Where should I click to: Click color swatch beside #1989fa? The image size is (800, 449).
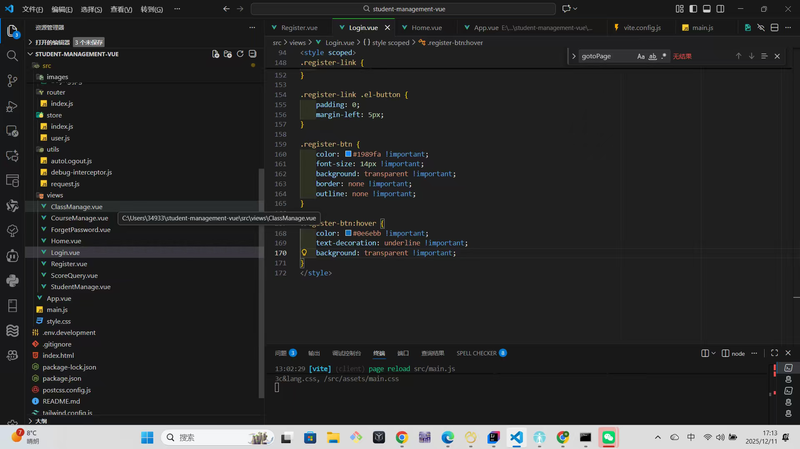(347, 154)
